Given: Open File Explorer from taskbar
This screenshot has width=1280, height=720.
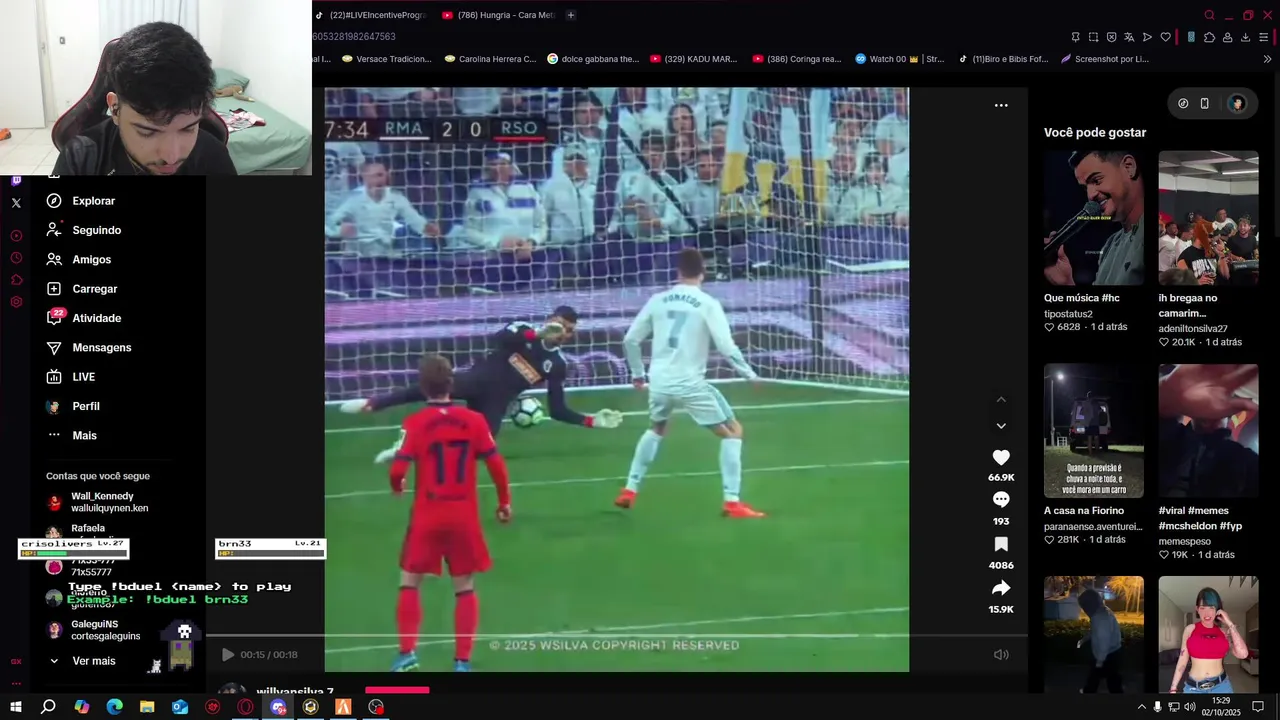Looking at the screenshot, I should click(147, 707).
